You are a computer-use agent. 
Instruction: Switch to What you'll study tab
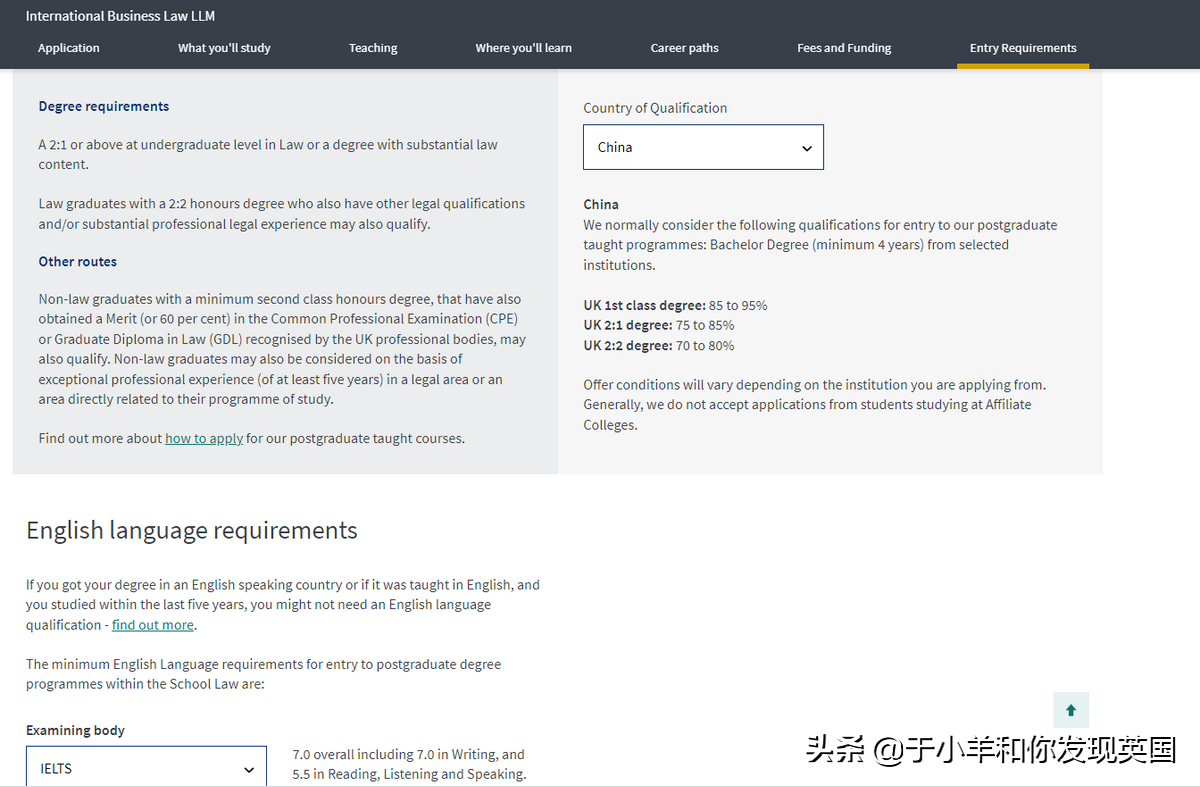(224, 48)
